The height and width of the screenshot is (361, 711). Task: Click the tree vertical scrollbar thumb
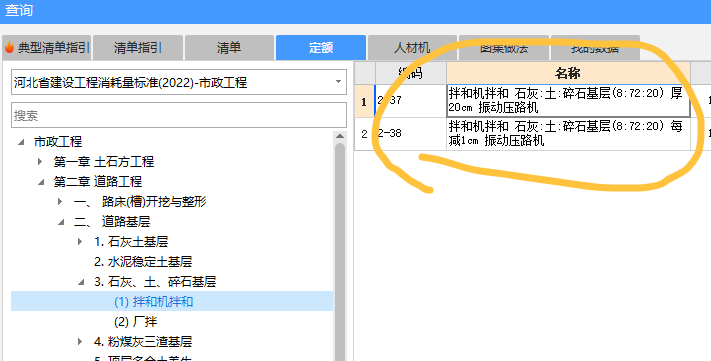[x=340, y=252]
